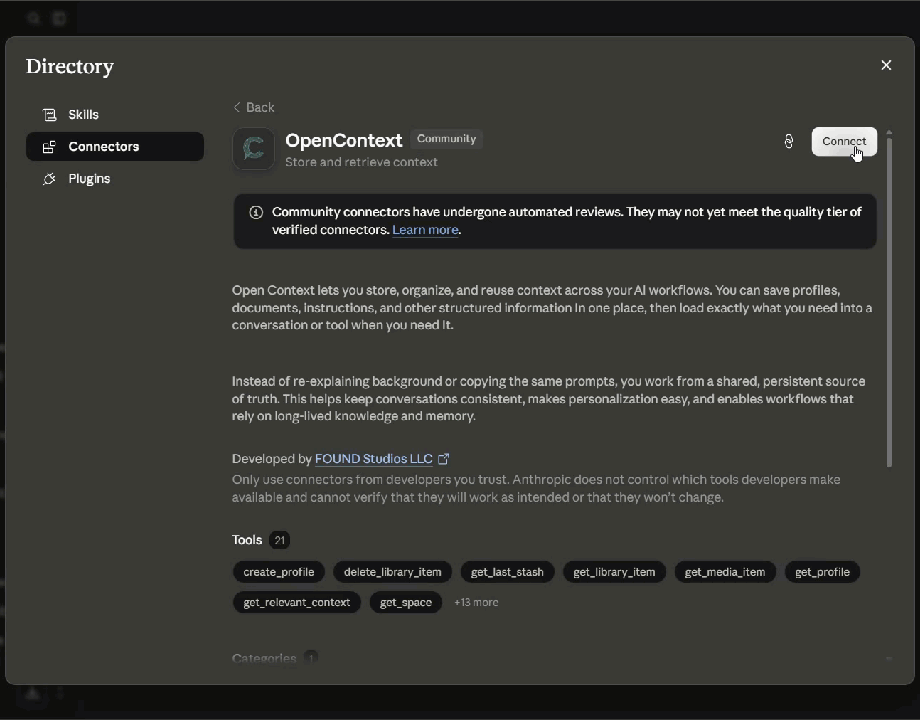
Task: Click the Connect button
Action: [844, 141]
